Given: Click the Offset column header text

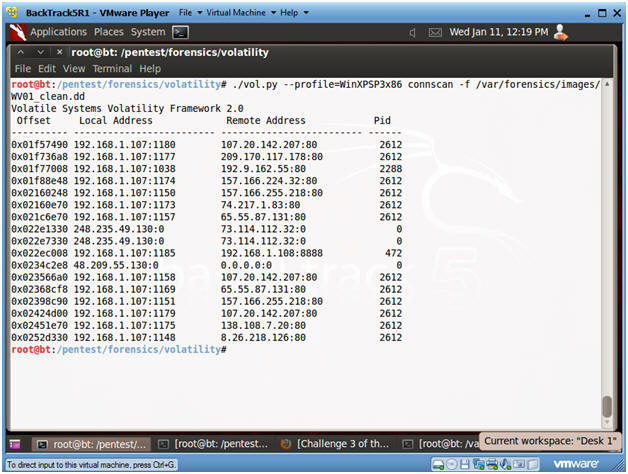Looking at the screenshot, I should click(x=34, y=121).
